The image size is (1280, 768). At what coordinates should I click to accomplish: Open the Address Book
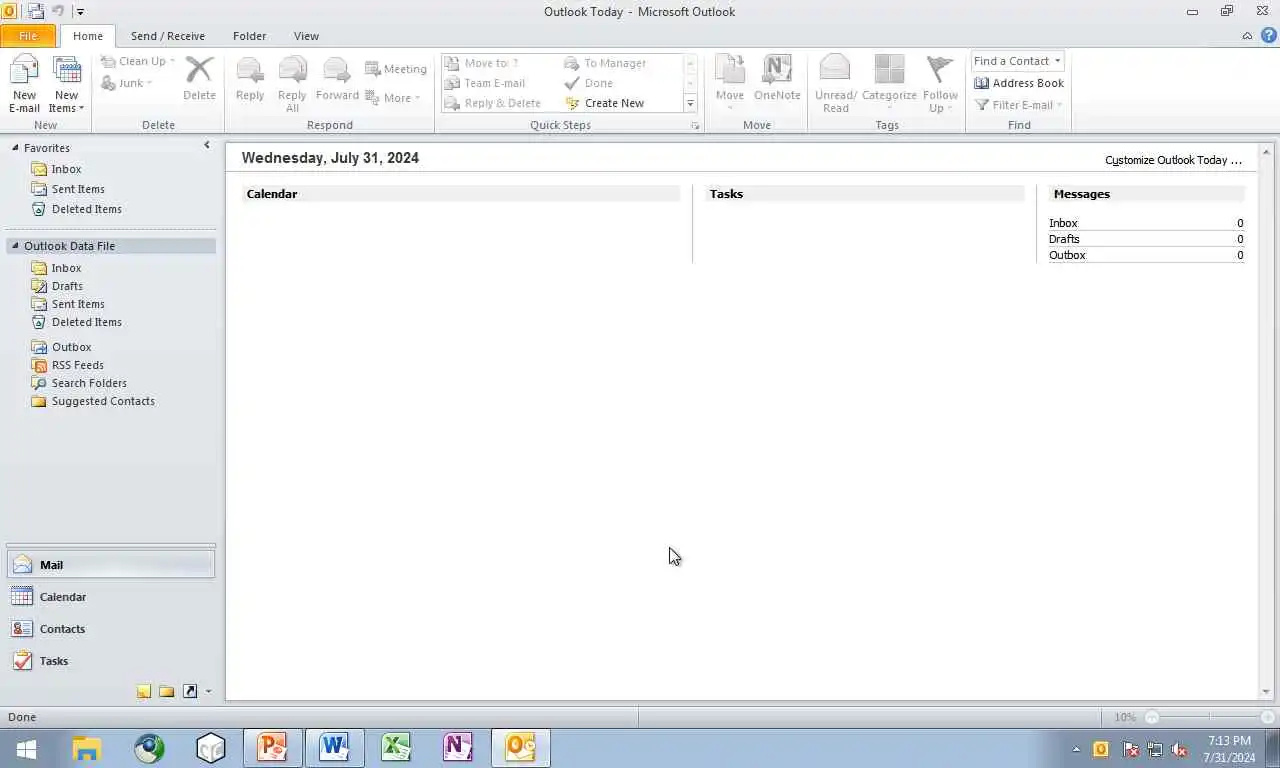(x=1019, y=83)
